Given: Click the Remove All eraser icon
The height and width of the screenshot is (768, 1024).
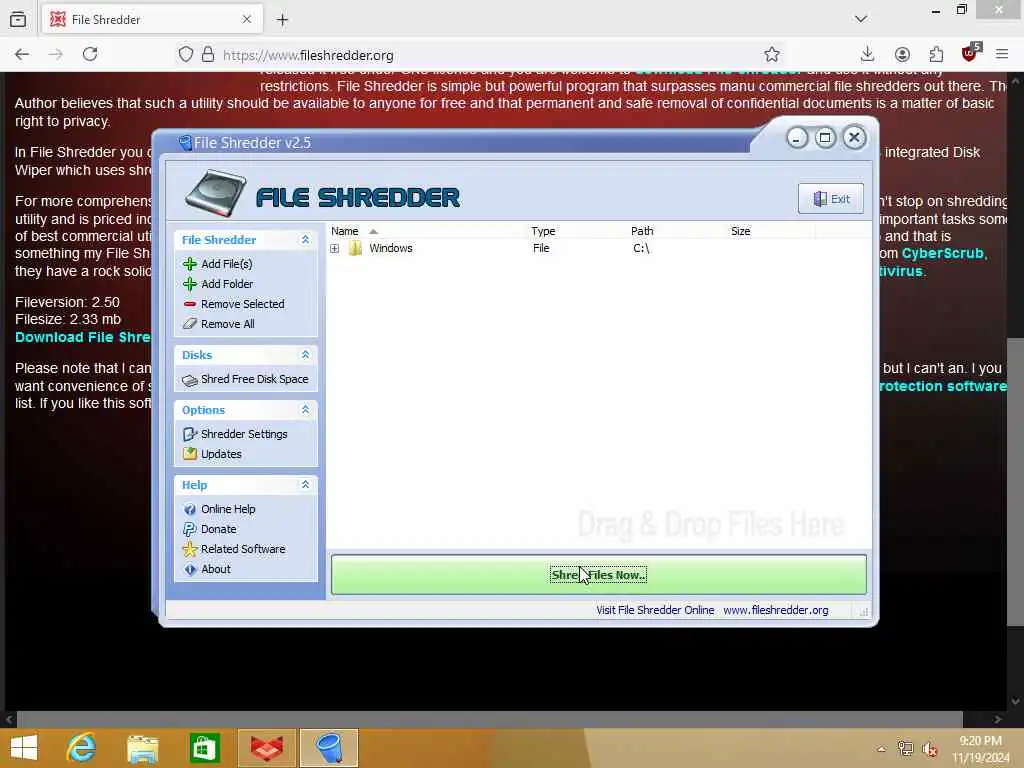Looking at the screenshot, I should tap(190, 324).
